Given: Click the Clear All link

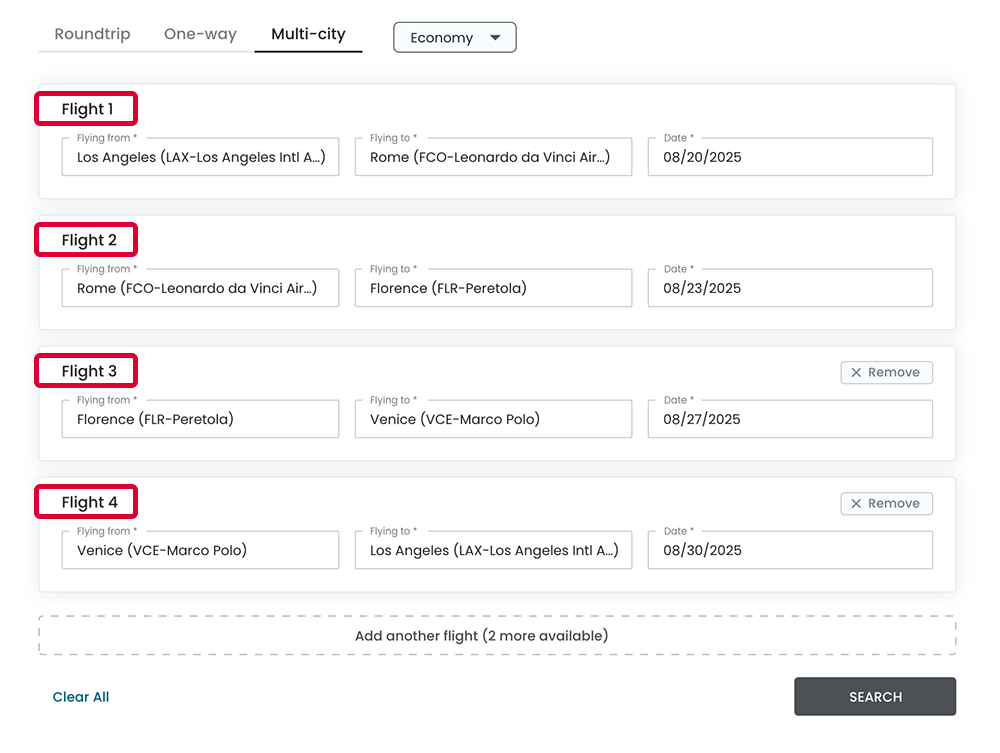Looking at the screenshot, I should [81, 697].
